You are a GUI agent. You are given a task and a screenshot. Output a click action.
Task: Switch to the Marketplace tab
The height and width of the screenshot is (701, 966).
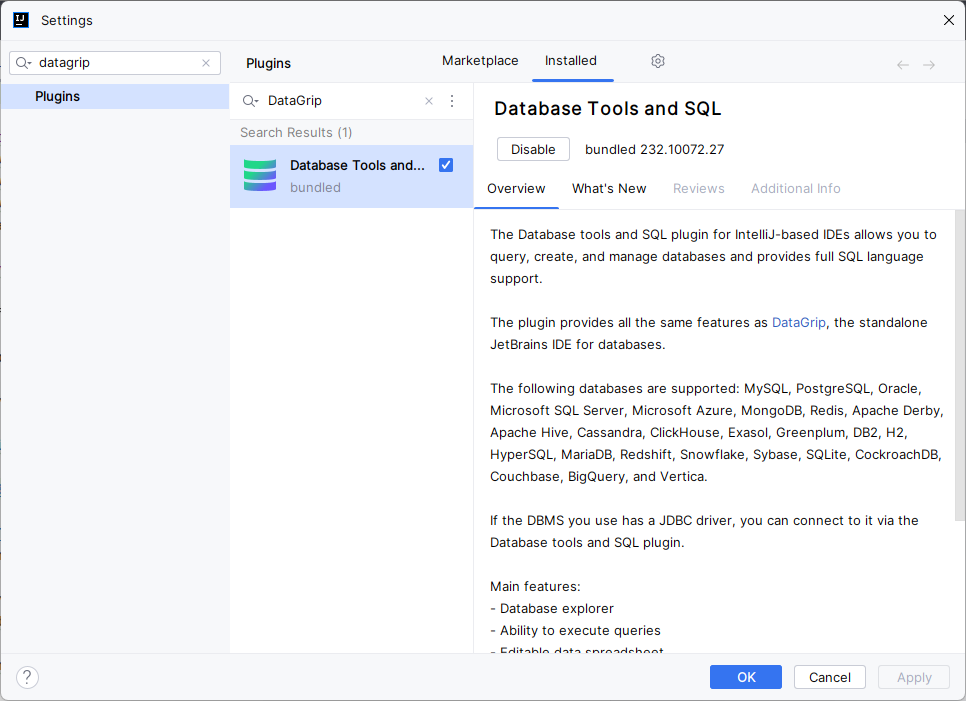[x=480, y=61]
